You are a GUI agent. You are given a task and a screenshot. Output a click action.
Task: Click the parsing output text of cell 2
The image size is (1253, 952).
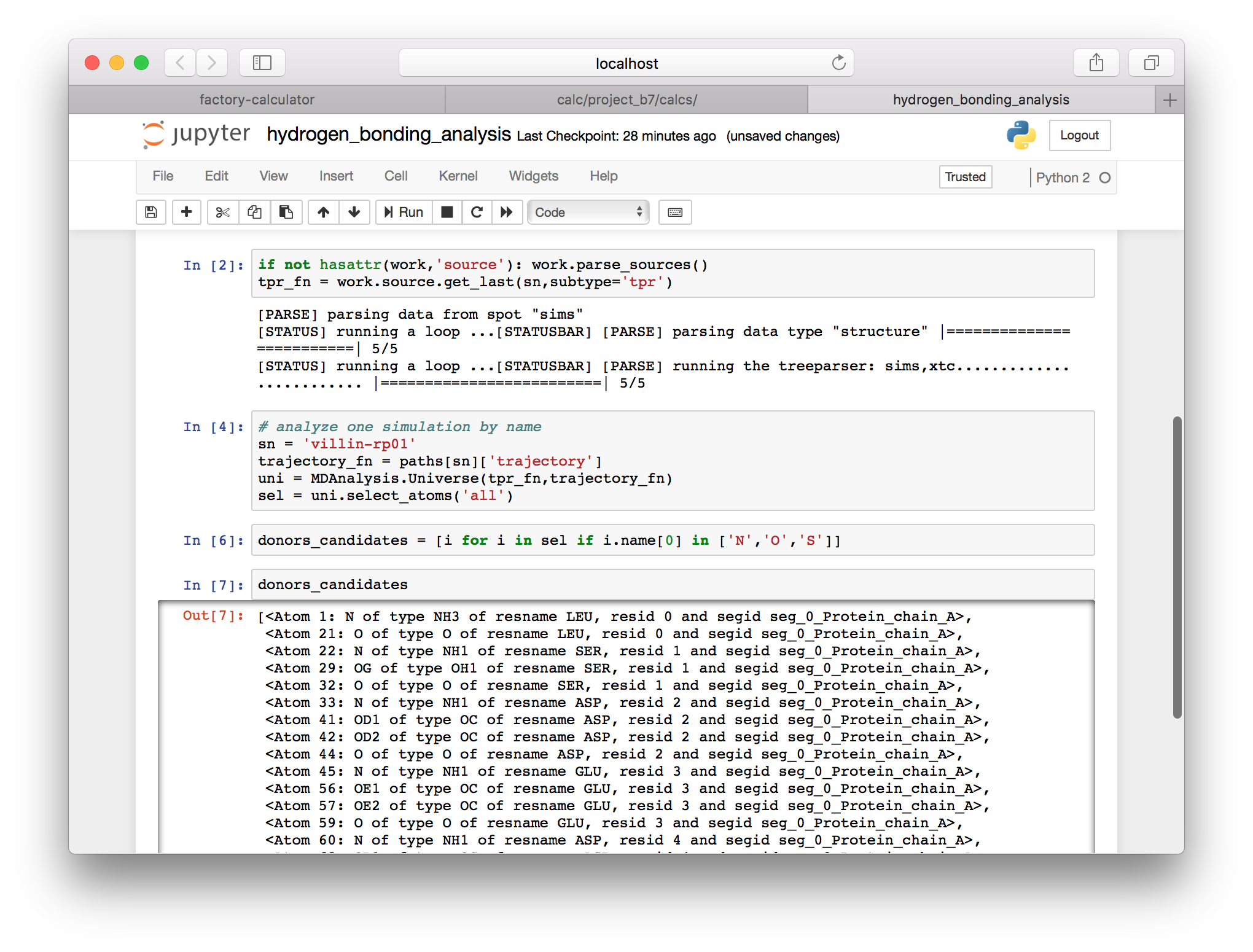tap(663, 349)
